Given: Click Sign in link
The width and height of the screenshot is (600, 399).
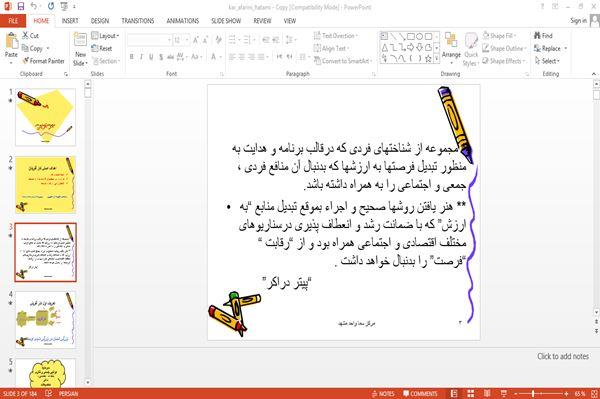Looking at the screenshot, I should (x=578, y=21).
